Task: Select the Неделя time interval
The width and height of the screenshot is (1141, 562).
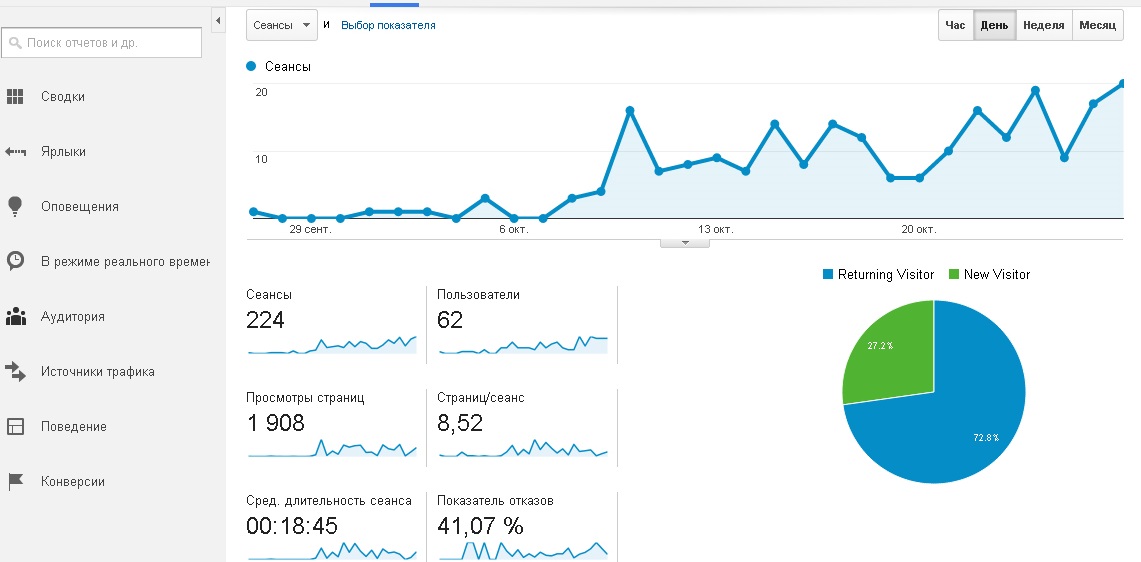Action: (x=1043, y=25)
